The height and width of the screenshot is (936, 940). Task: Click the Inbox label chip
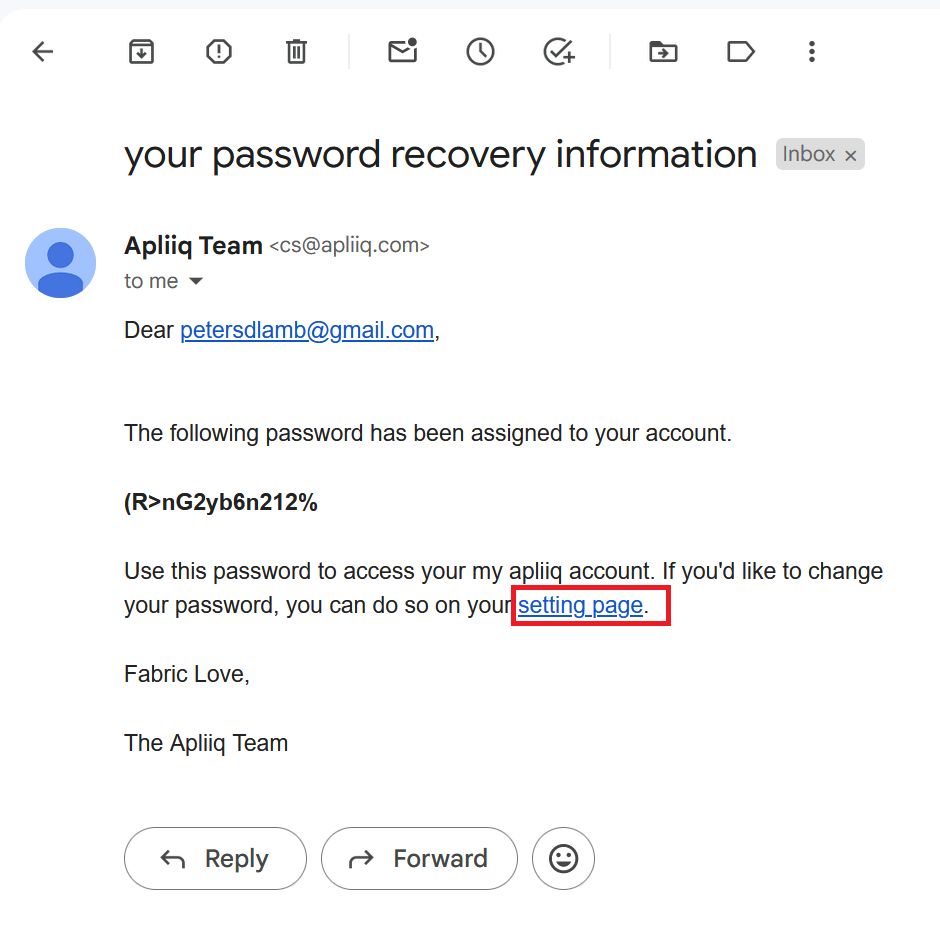pyautogui.click(x=808, y=154)
